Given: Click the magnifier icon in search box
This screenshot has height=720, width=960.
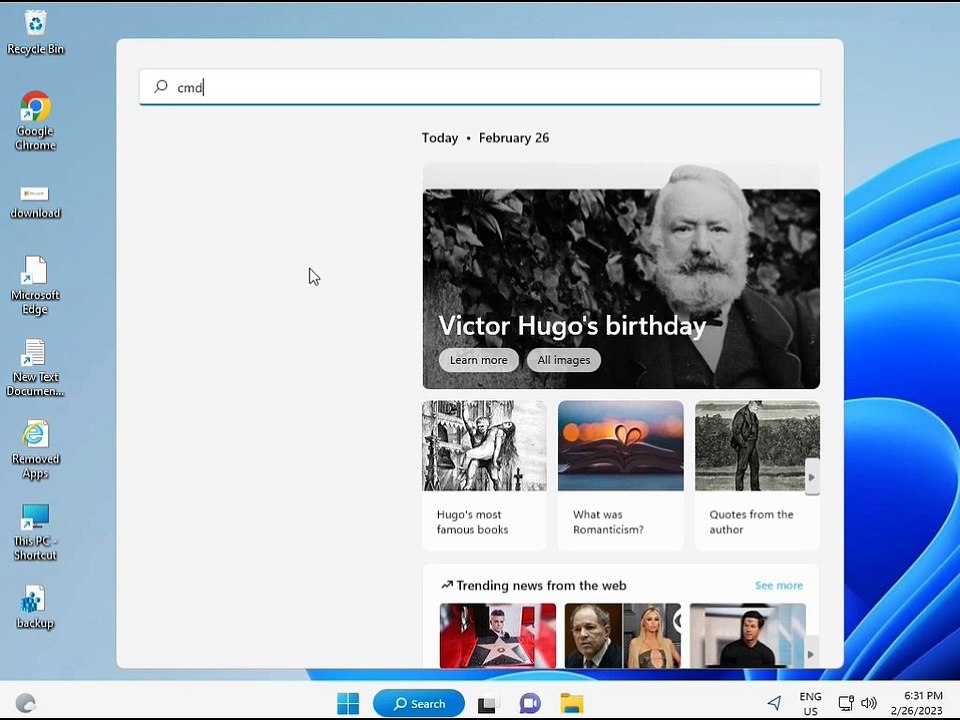Looking at the screenshot, I should click(161, 86).
